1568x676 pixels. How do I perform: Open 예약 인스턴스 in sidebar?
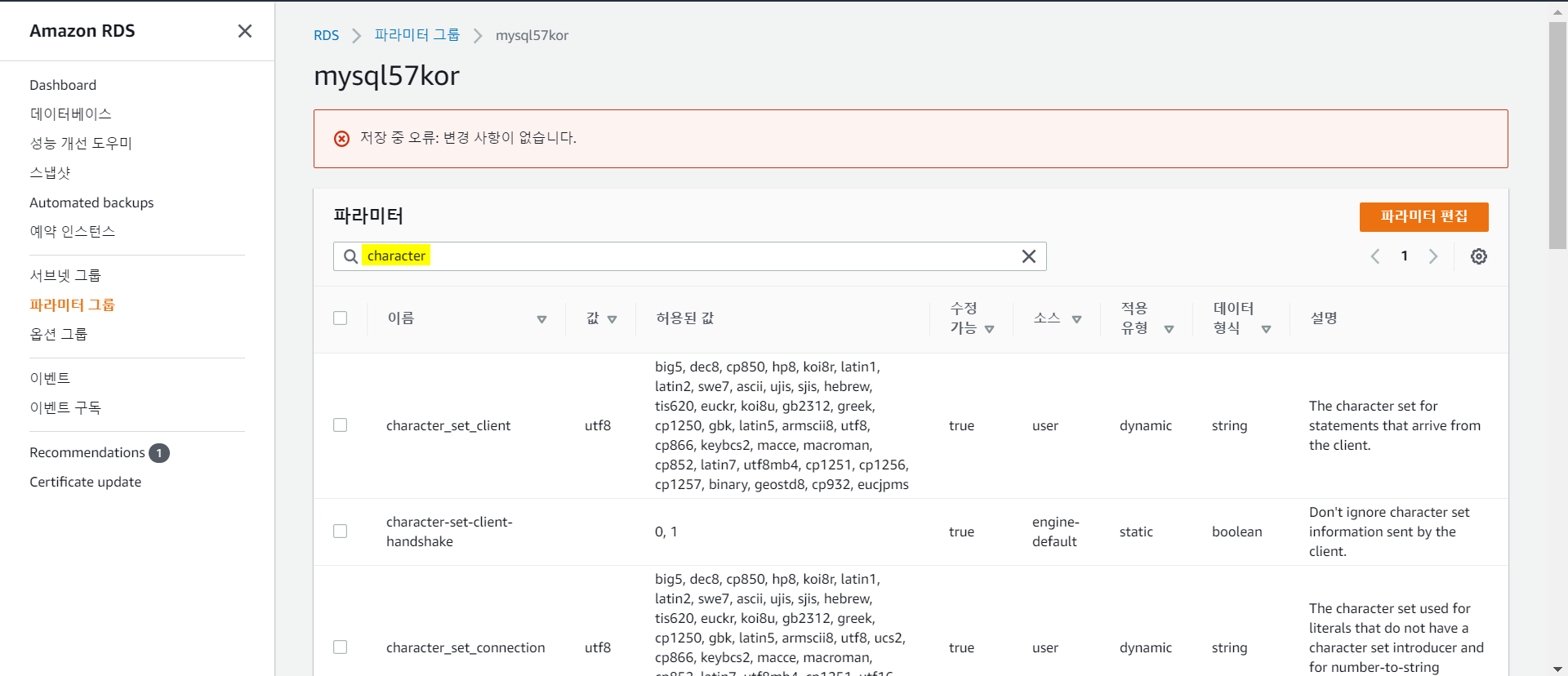[73, 232]
